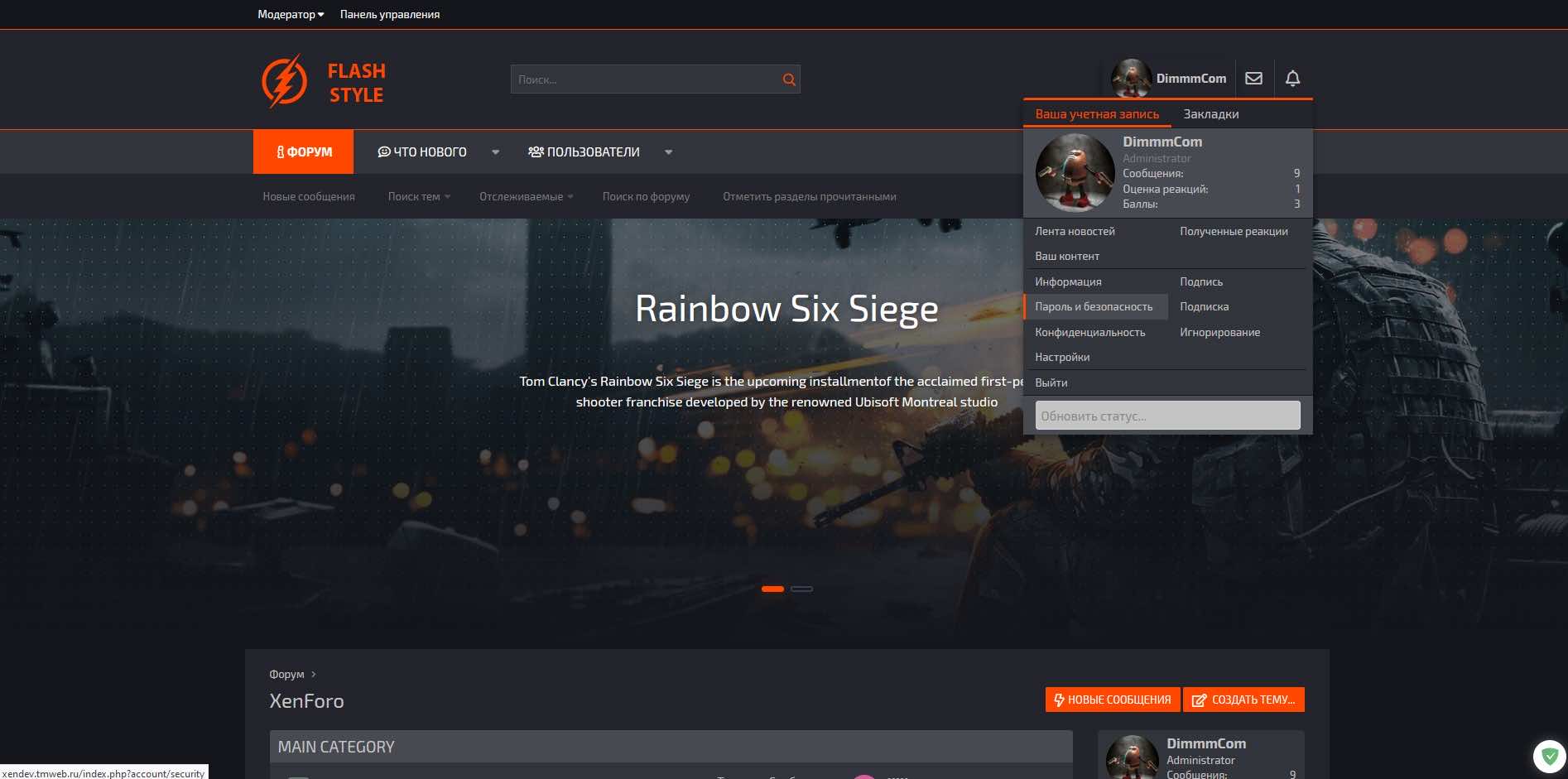Select Ваша учетная запись tab
1568x779 pixels.
click(1097, 114)
